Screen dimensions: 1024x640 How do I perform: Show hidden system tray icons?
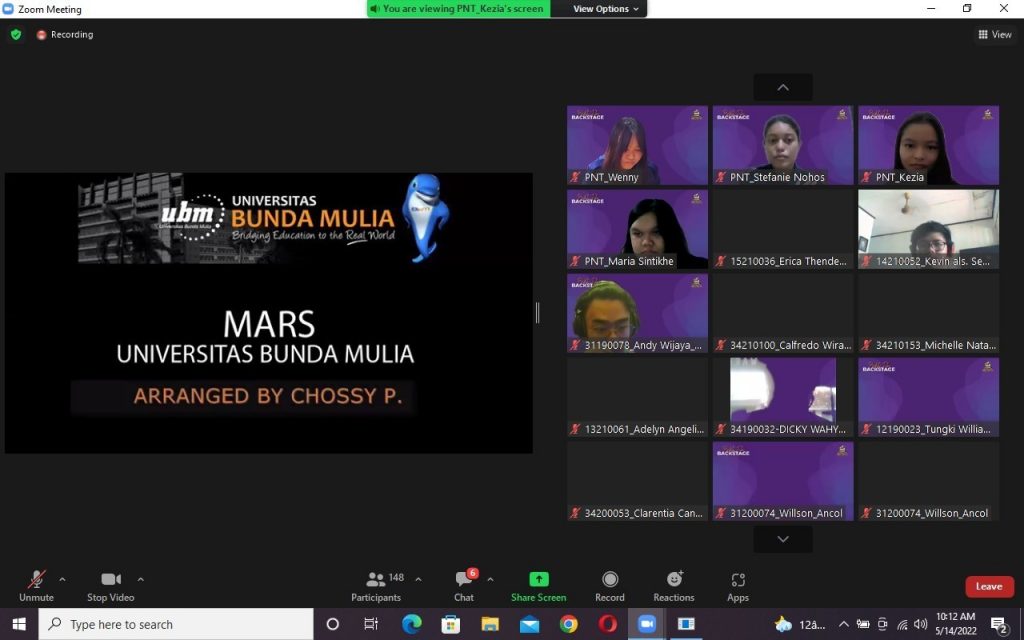click(x=843, y=624)
